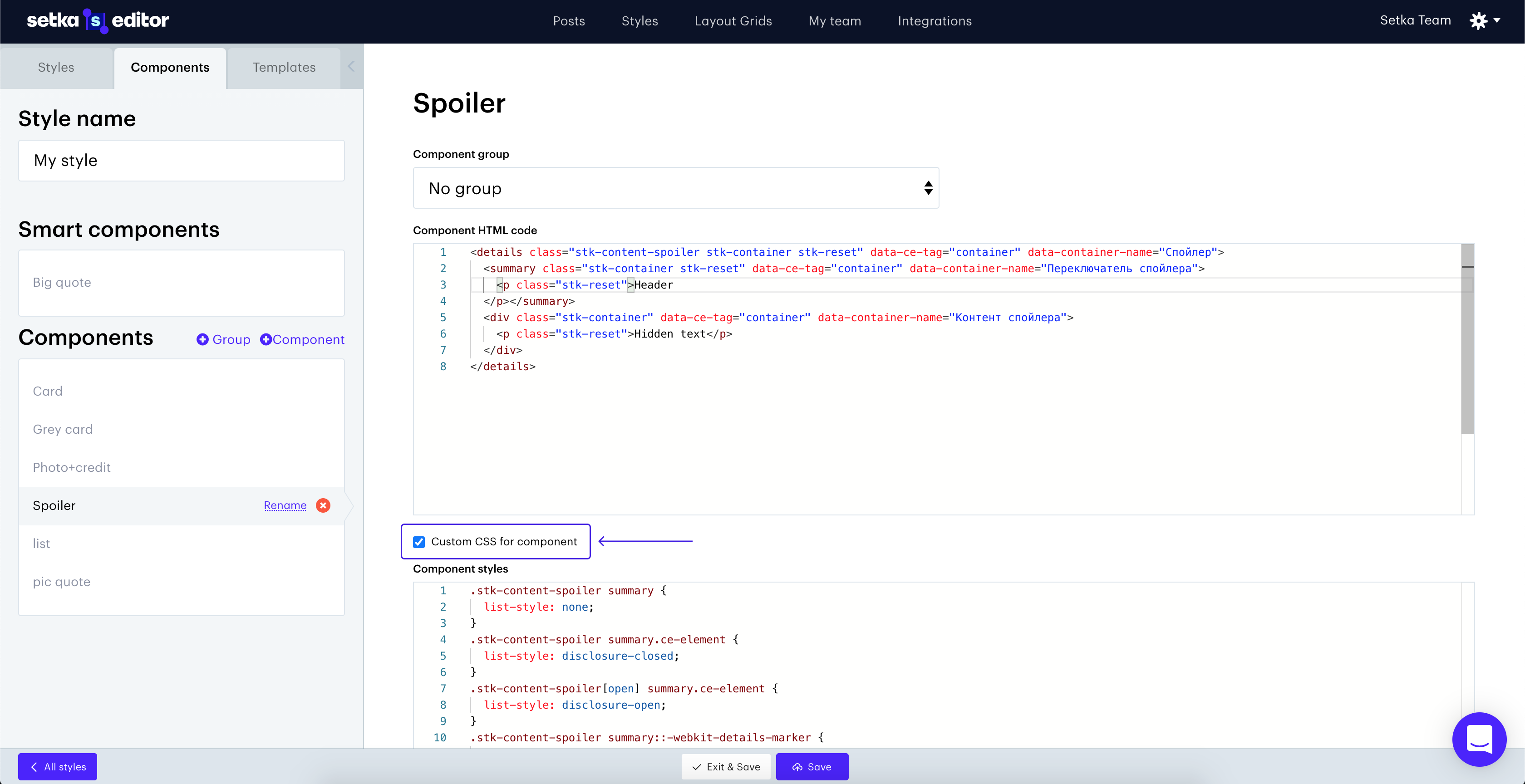Select the My style name input field
This screenshot has width=1525, height=784.
(181, 160)
